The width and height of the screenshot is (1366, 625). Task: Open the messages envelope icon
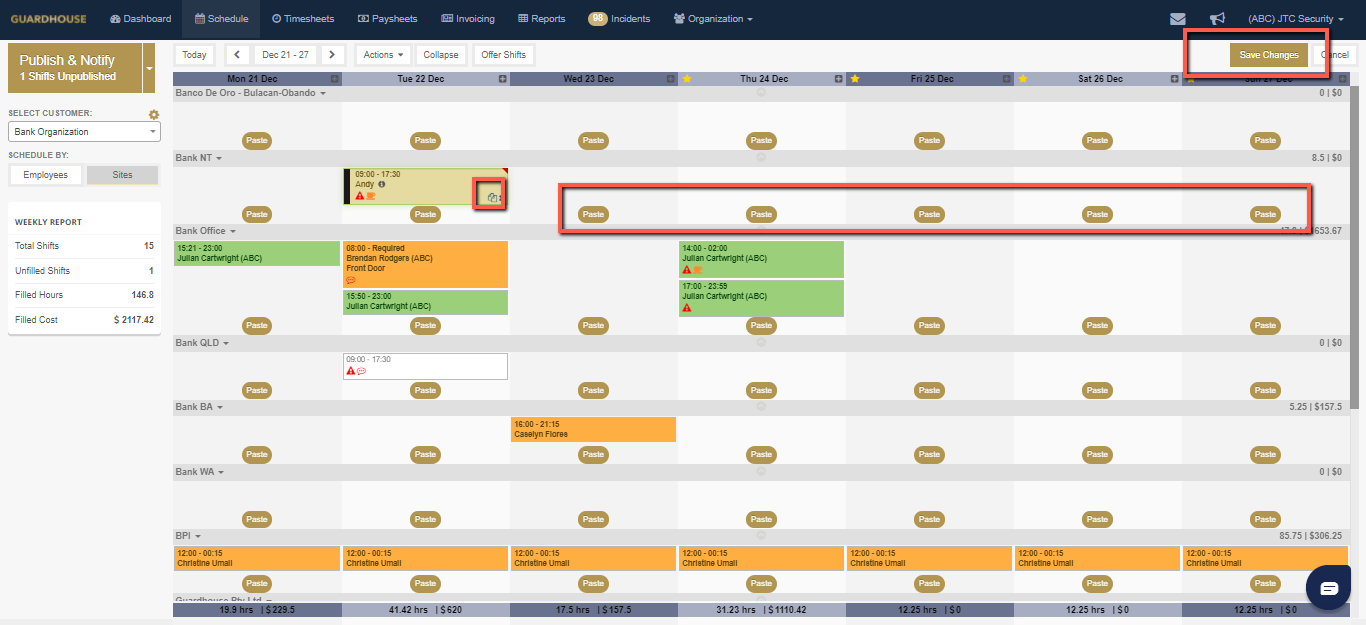1178,19
